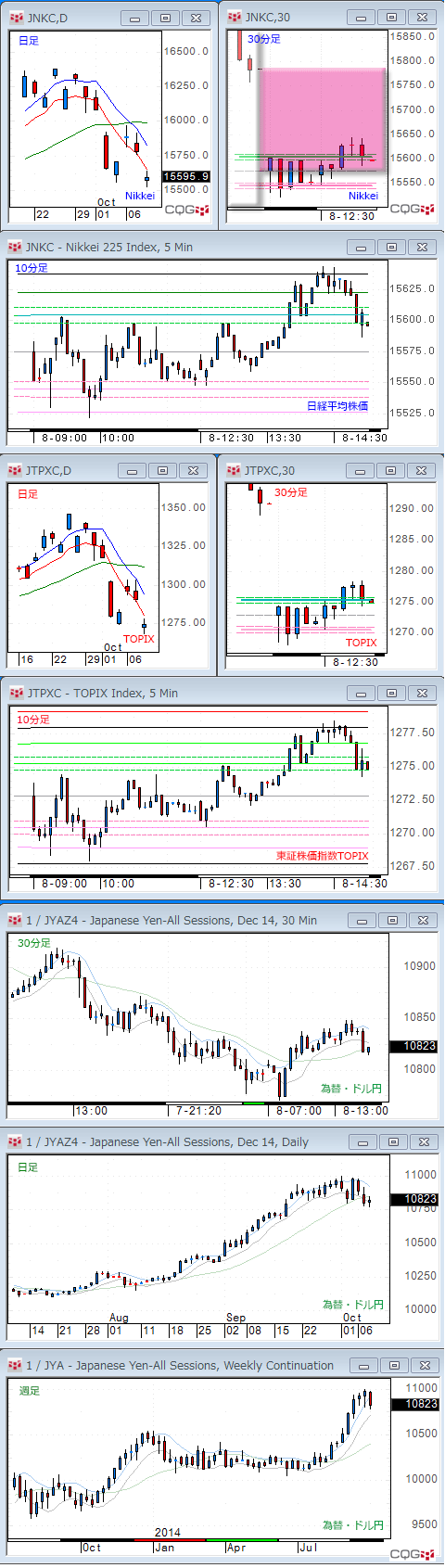Click the title icon of JTPXC,D window
445x1568 pixels.
tap(15, 470)
